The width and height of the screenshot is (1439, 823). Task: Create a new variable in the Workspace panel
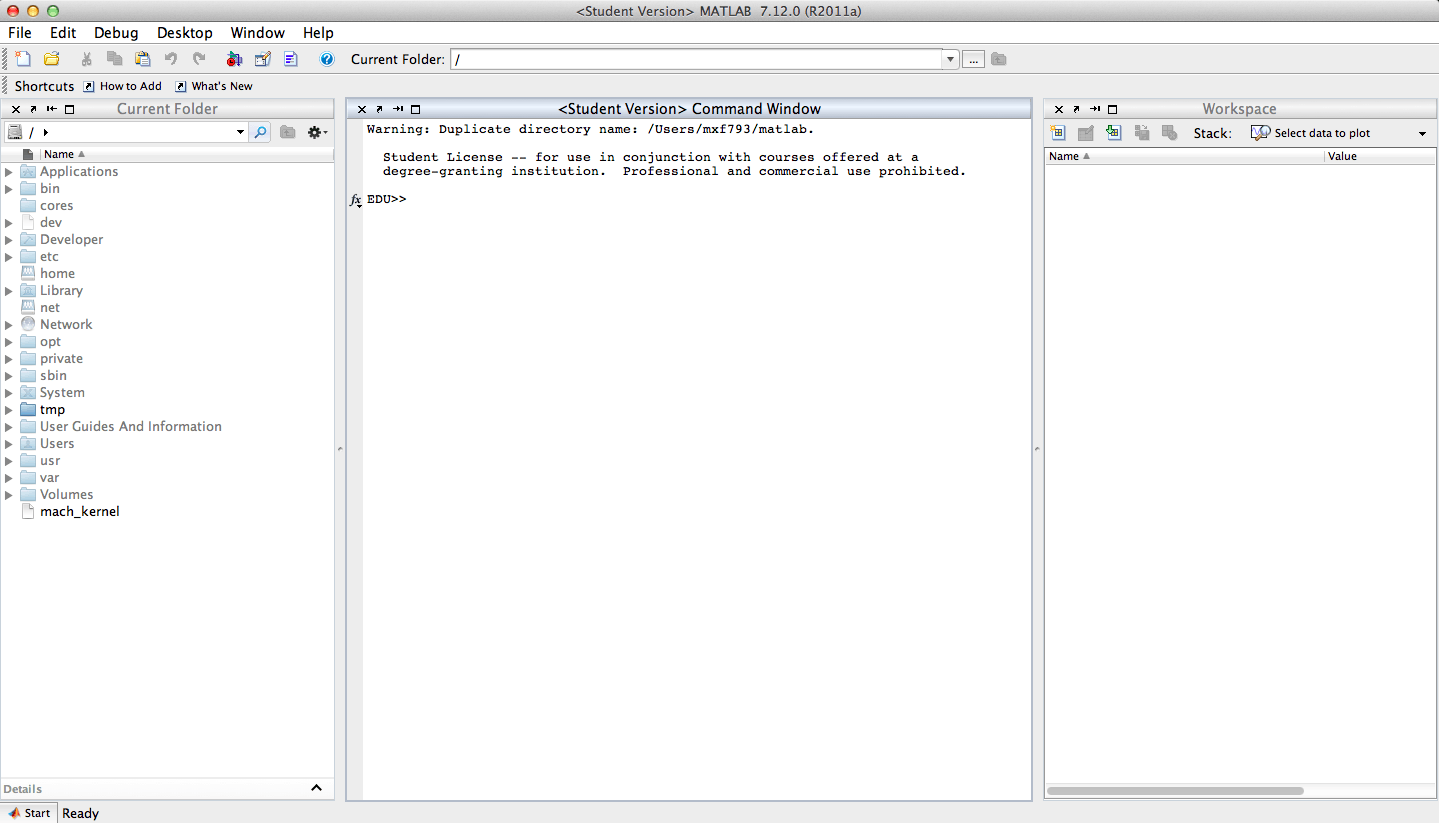[1057, 132]
